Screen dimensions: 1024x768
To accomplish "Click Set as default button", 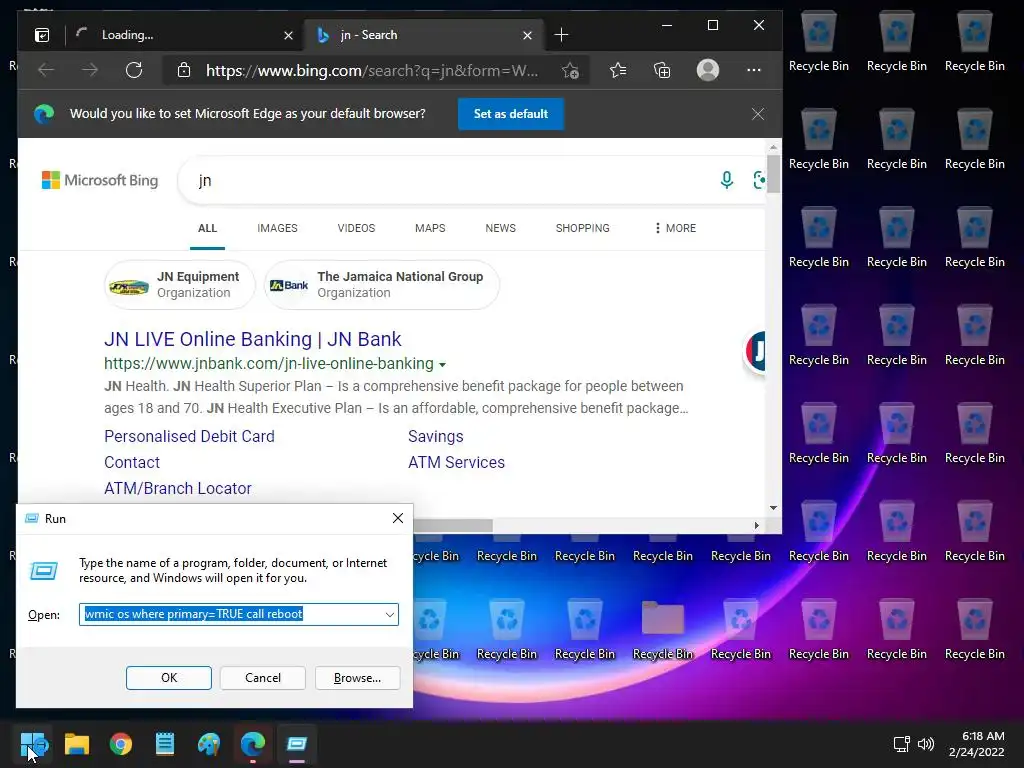I will pos(511,114).
